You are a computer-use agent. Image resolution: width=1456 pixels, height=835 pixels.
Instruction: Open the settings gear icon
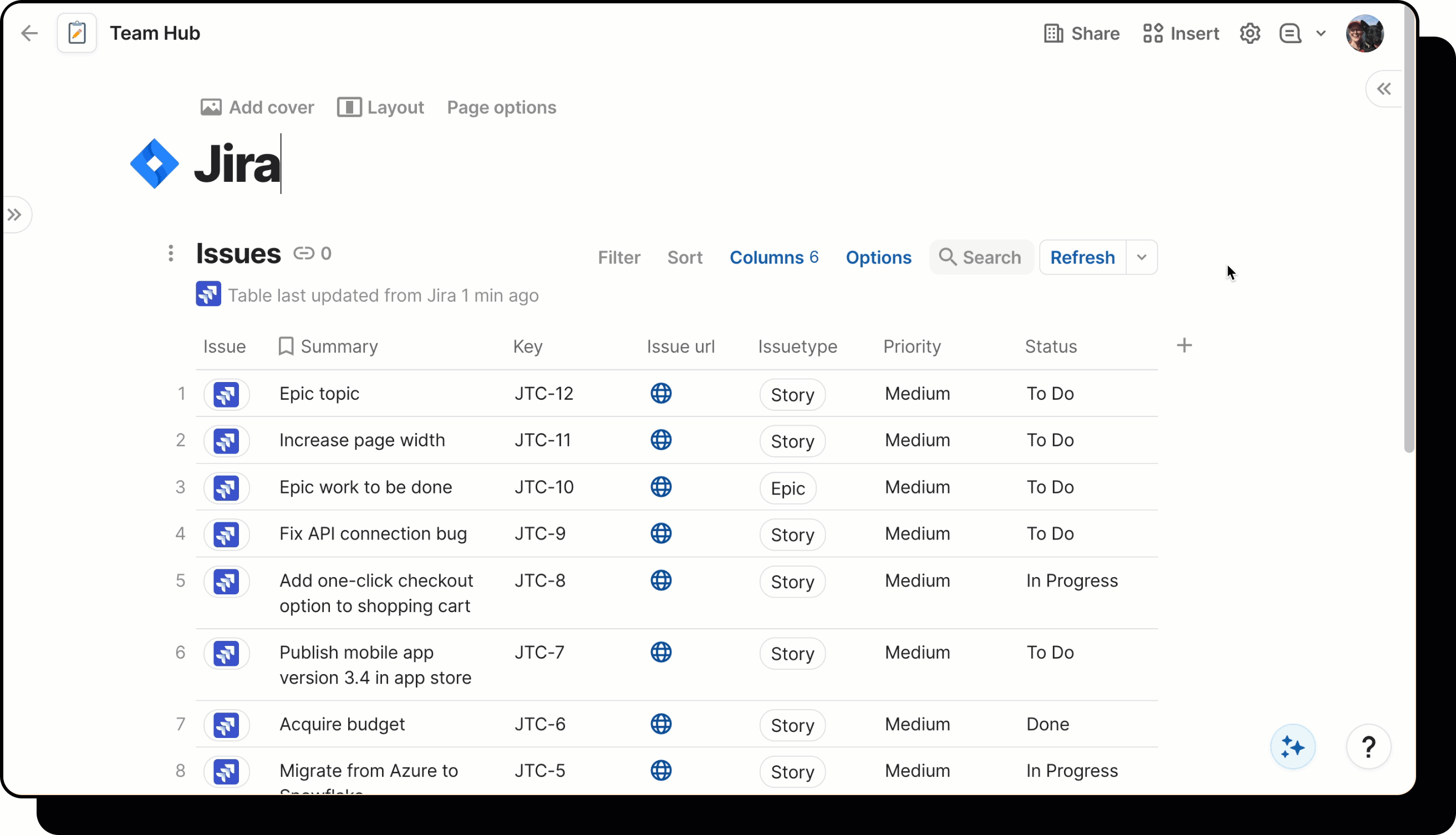pos(1250,33)
